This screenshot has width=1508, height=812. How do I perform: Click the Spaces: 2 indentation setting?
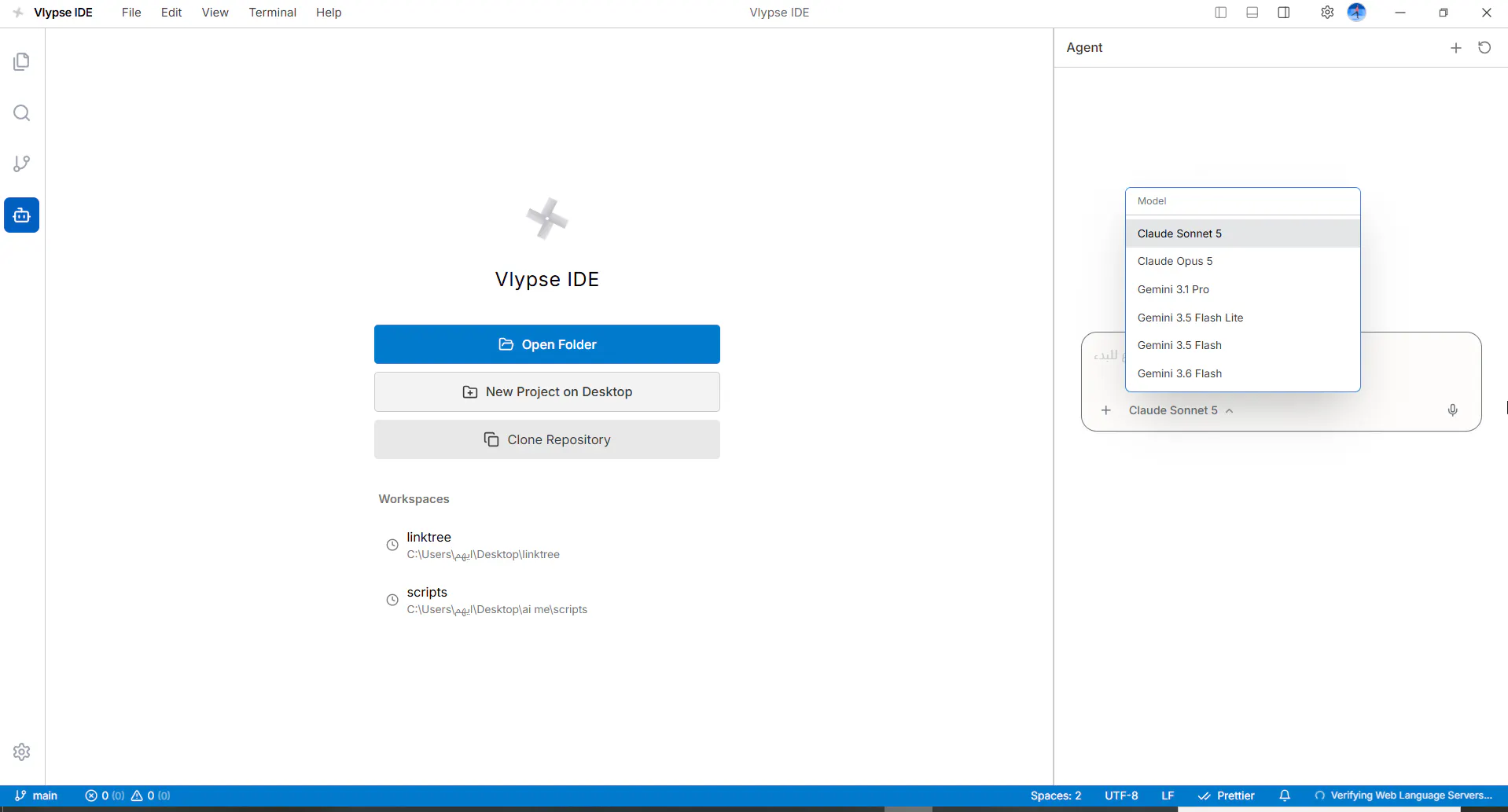pos(1056,795)
